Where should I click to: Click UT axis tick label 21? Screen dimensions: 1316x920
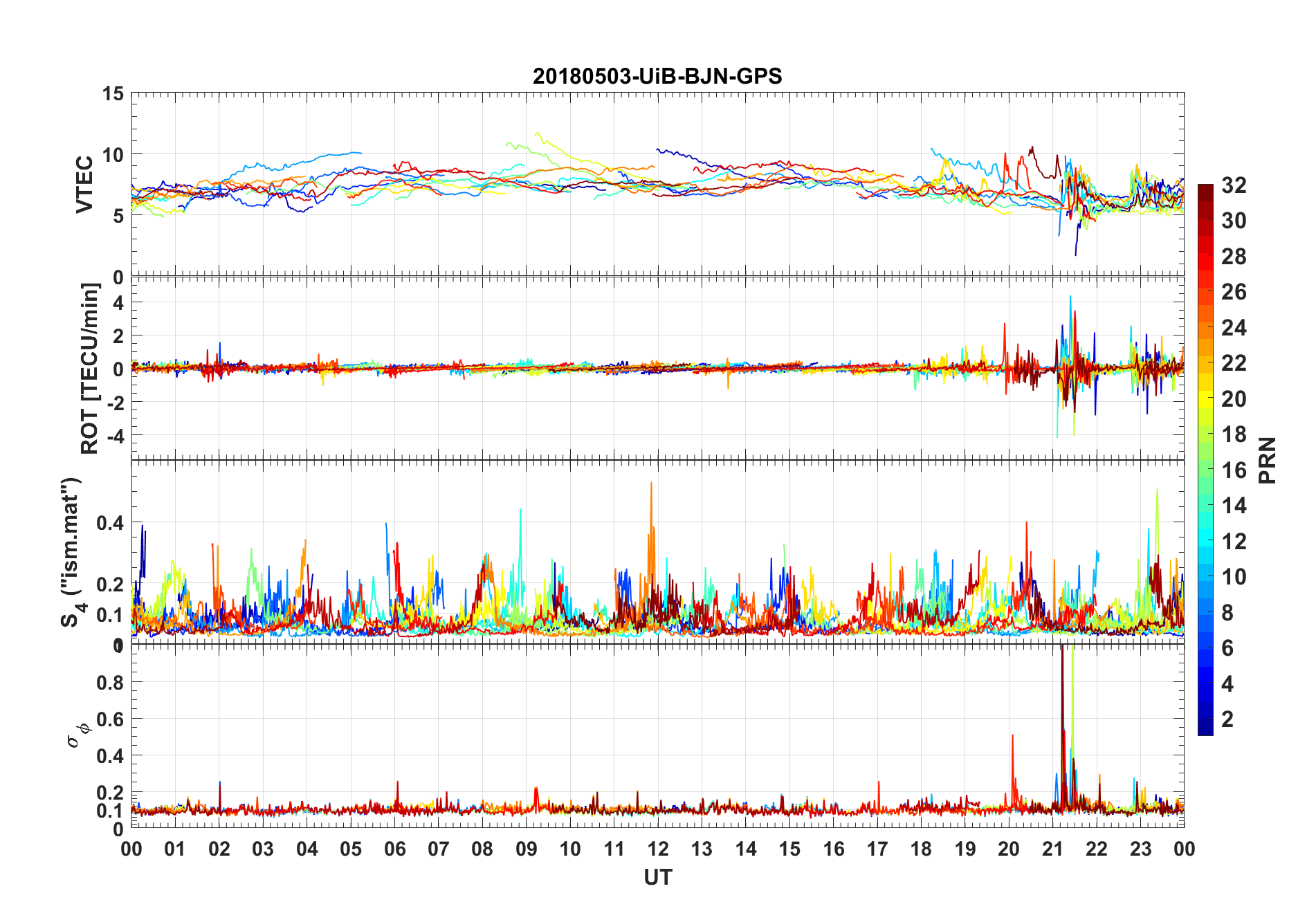point(1053,849)
